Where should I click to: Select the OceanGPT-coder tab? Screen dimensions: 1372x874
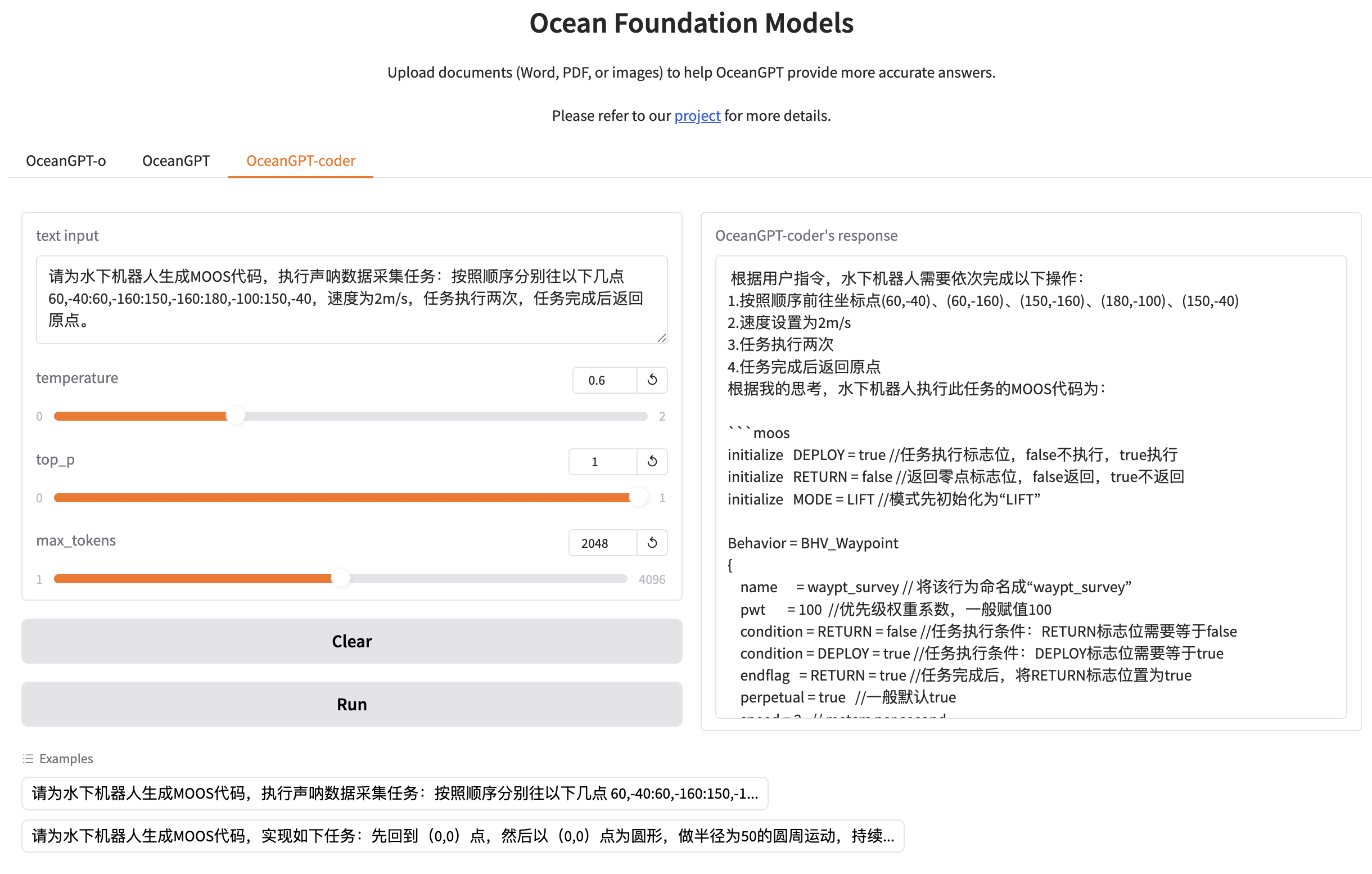pyautogui.click(x=301, y=161)
